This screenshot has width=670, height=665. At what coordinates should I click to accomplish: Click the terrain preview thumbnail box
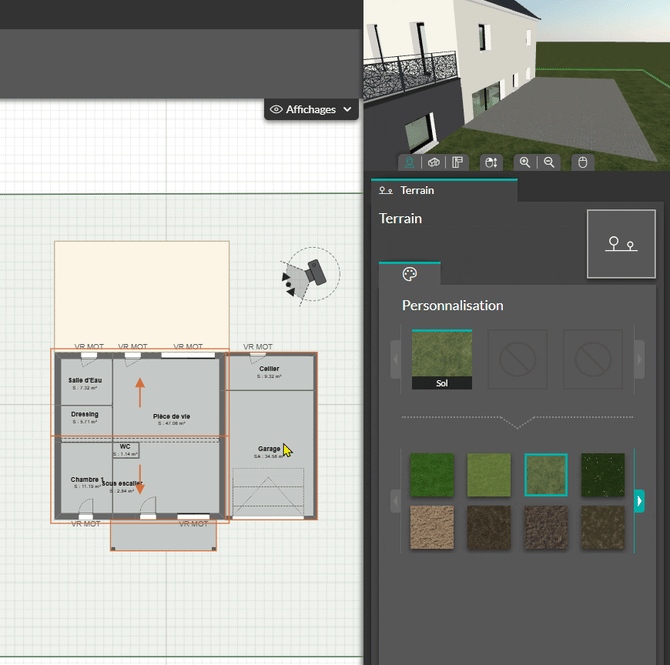click(621, 244)
